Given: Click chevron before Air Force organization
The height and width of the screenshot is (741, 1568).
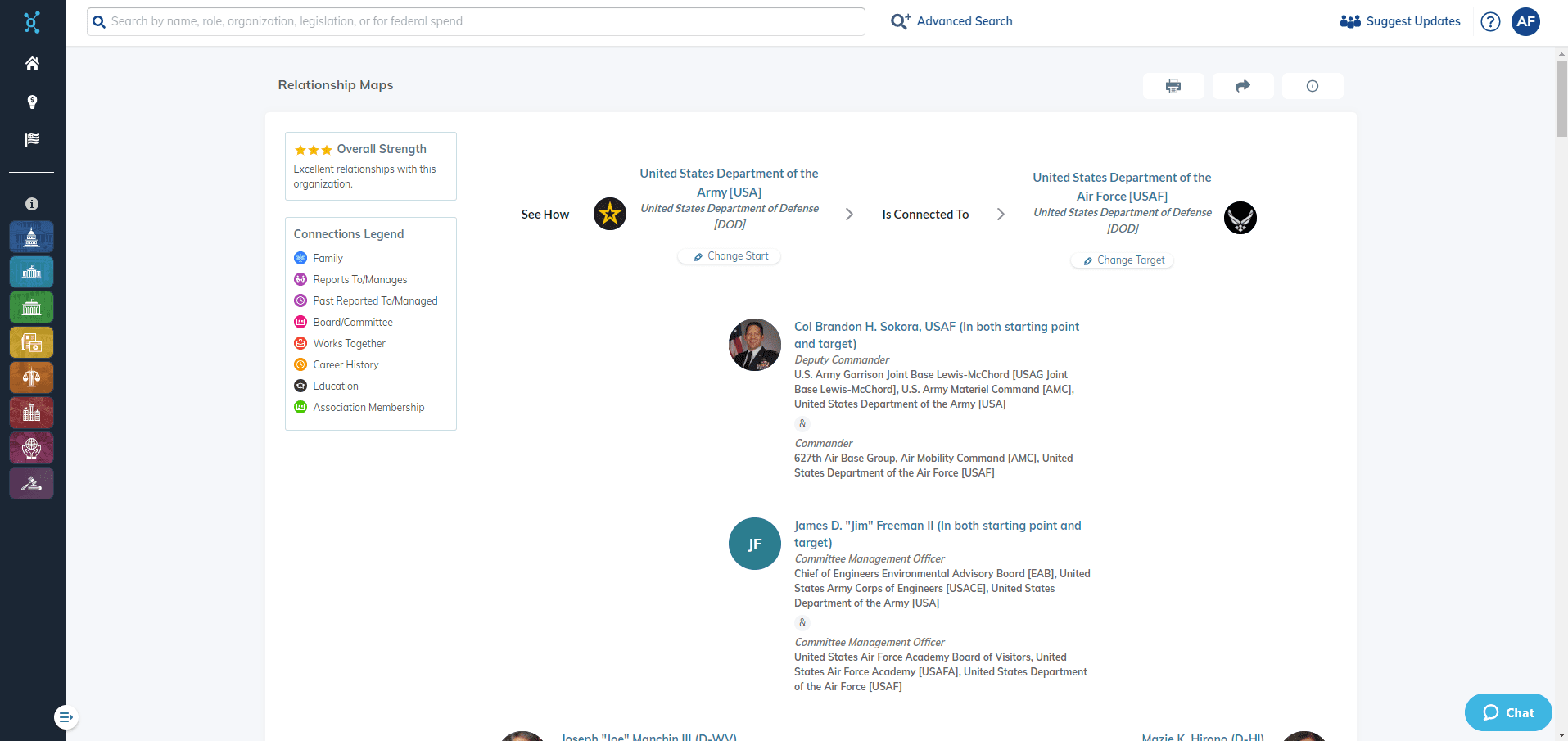Looking at the screenshot, I should pos(1001,215).
